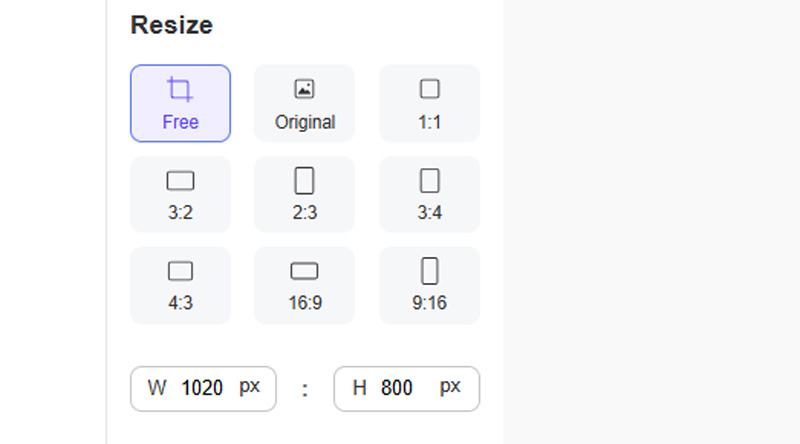Select the Free crop icon
The width and height of the screenshot is (800, 444).
(x=180, y=89)
